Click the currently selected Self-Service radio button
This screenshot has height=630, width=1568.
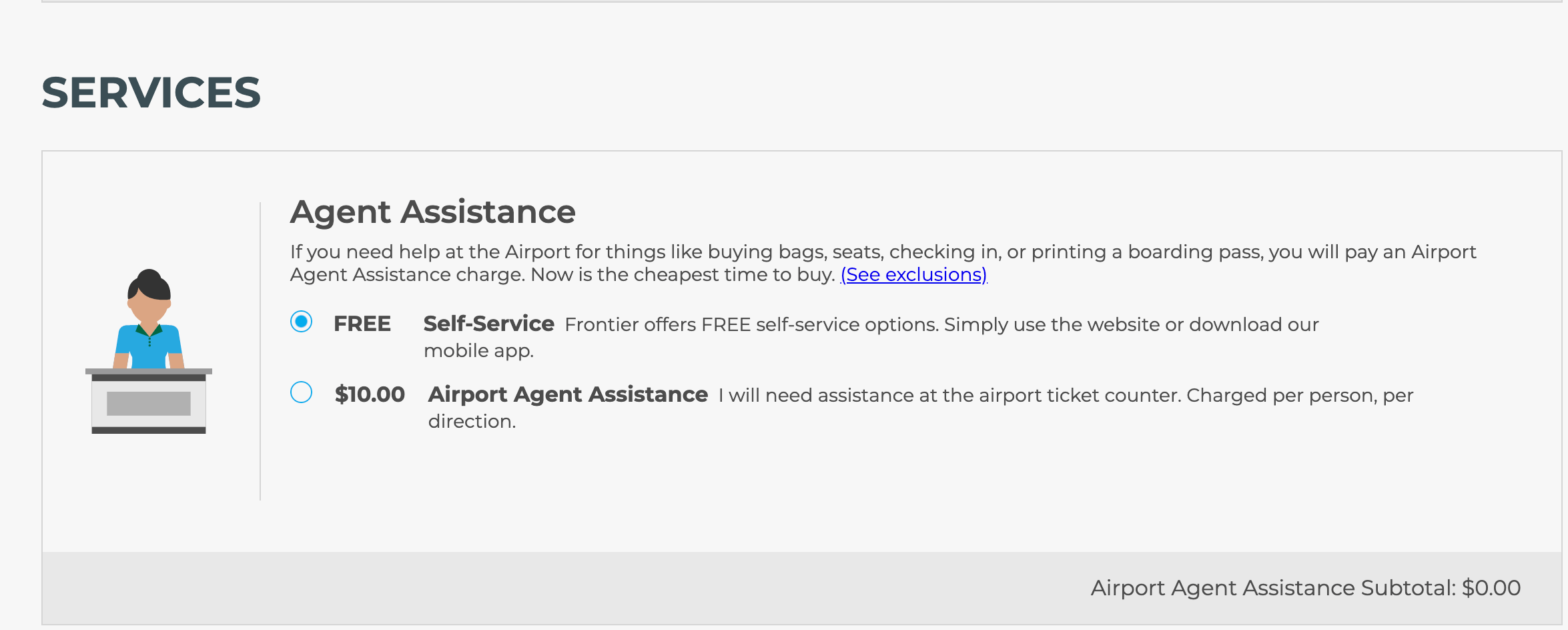[302, 322]
